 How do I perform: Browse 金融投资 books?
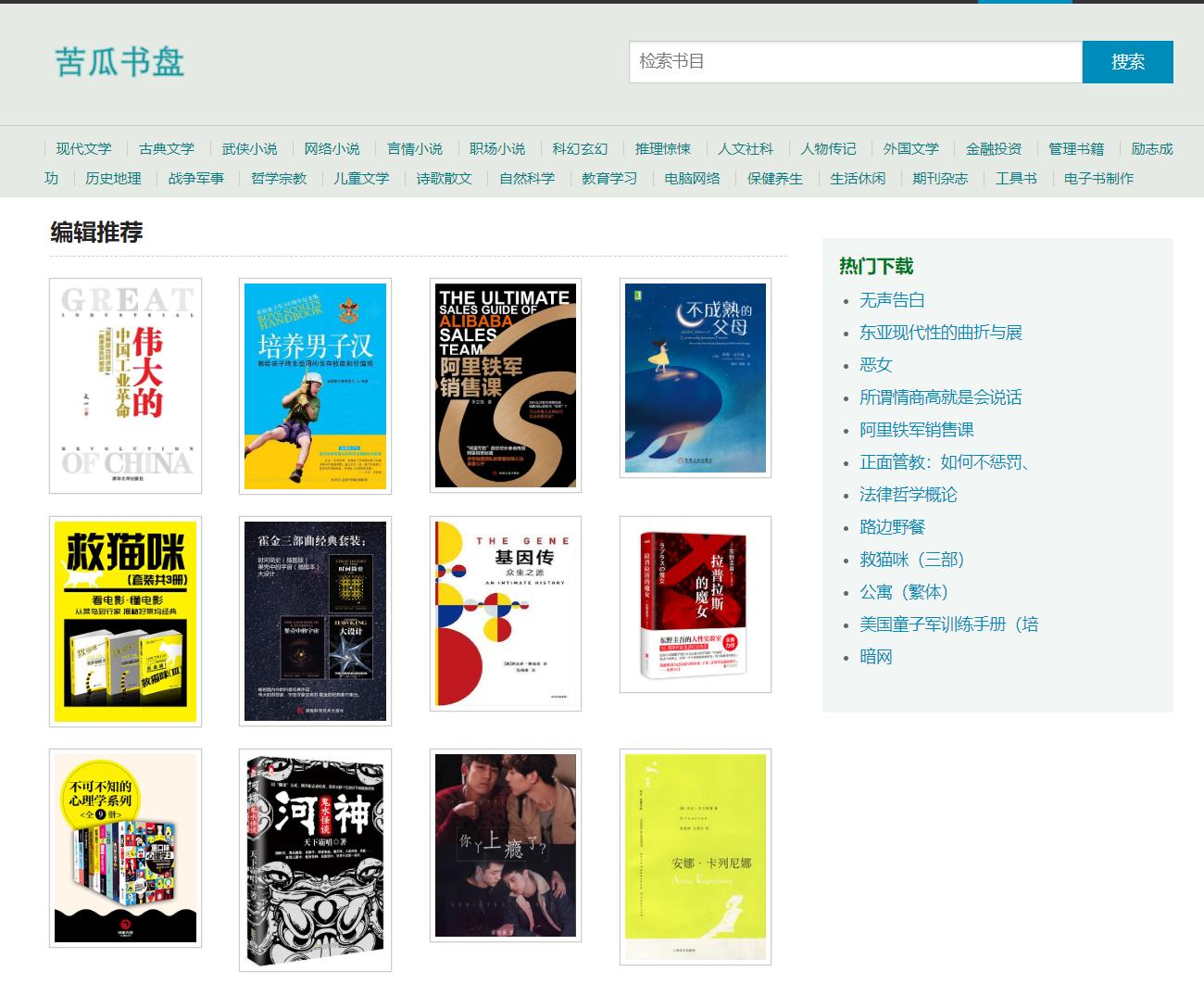[994, 149]
